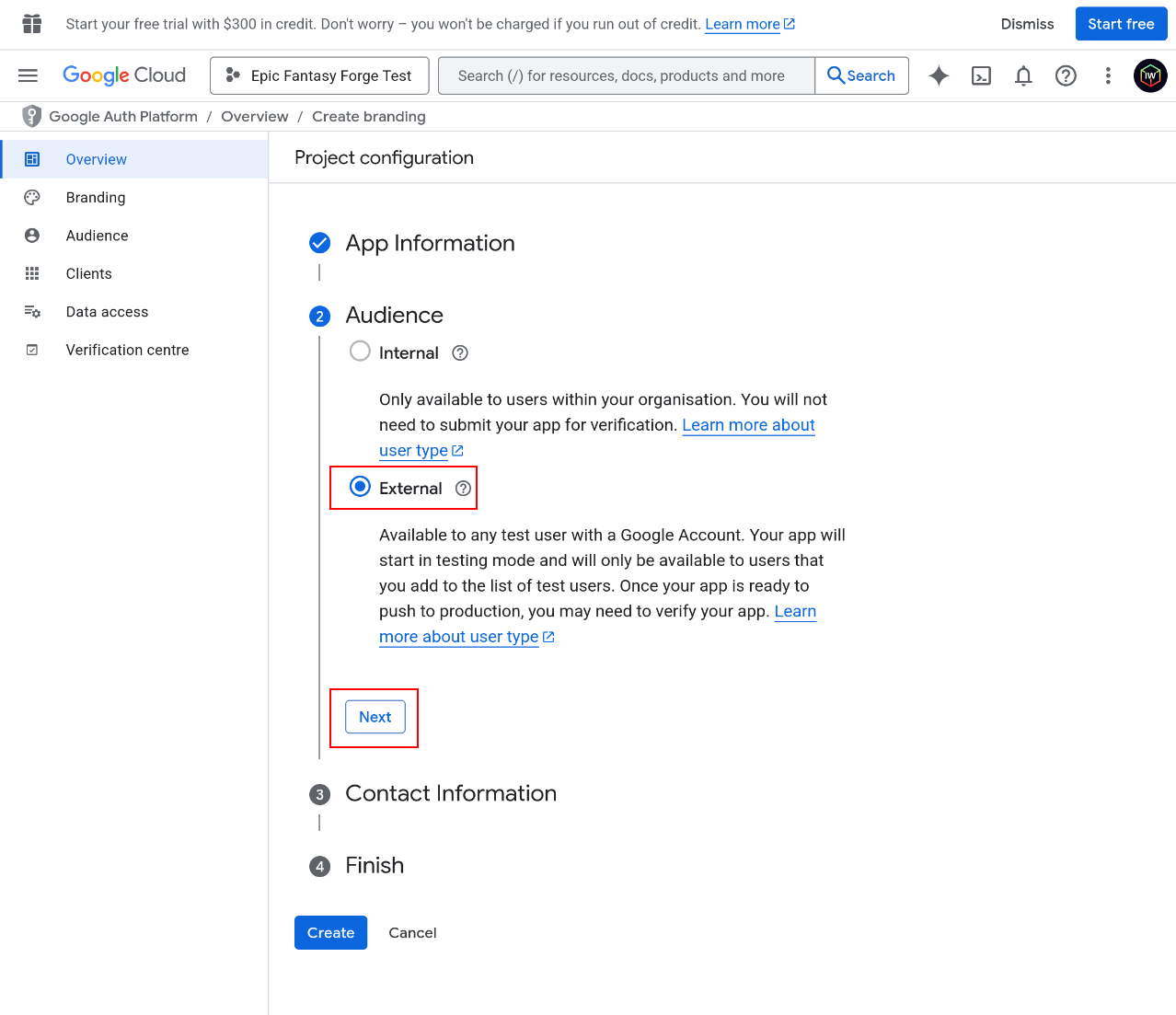This screenshot has height=1015, width=1176.
Task: Select the External user type radio button
Action: (360, 487)
